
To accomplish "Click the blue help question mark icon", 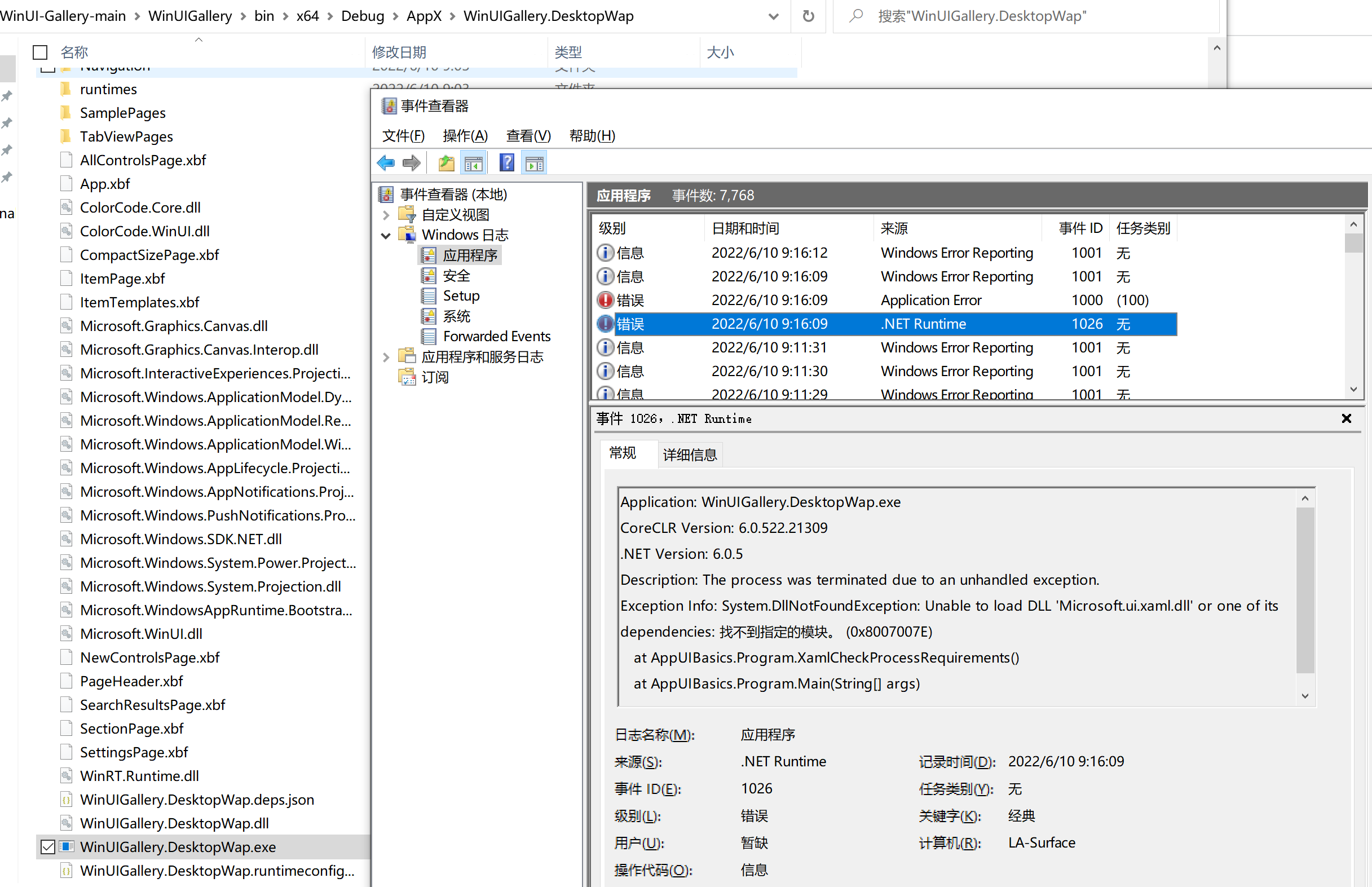I will point(506,164).
